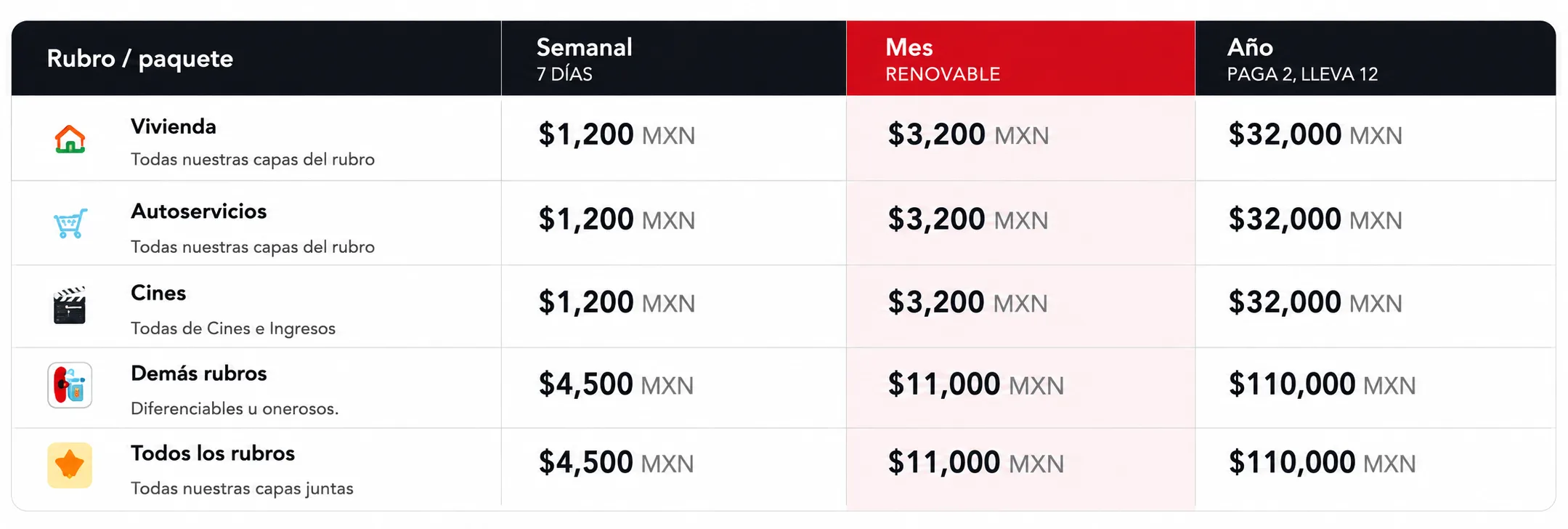Image resolution: width=1568 pixels, height=529 pixels.
Task: Click the Autoservicios shopping cart icon
Action: 70,223
